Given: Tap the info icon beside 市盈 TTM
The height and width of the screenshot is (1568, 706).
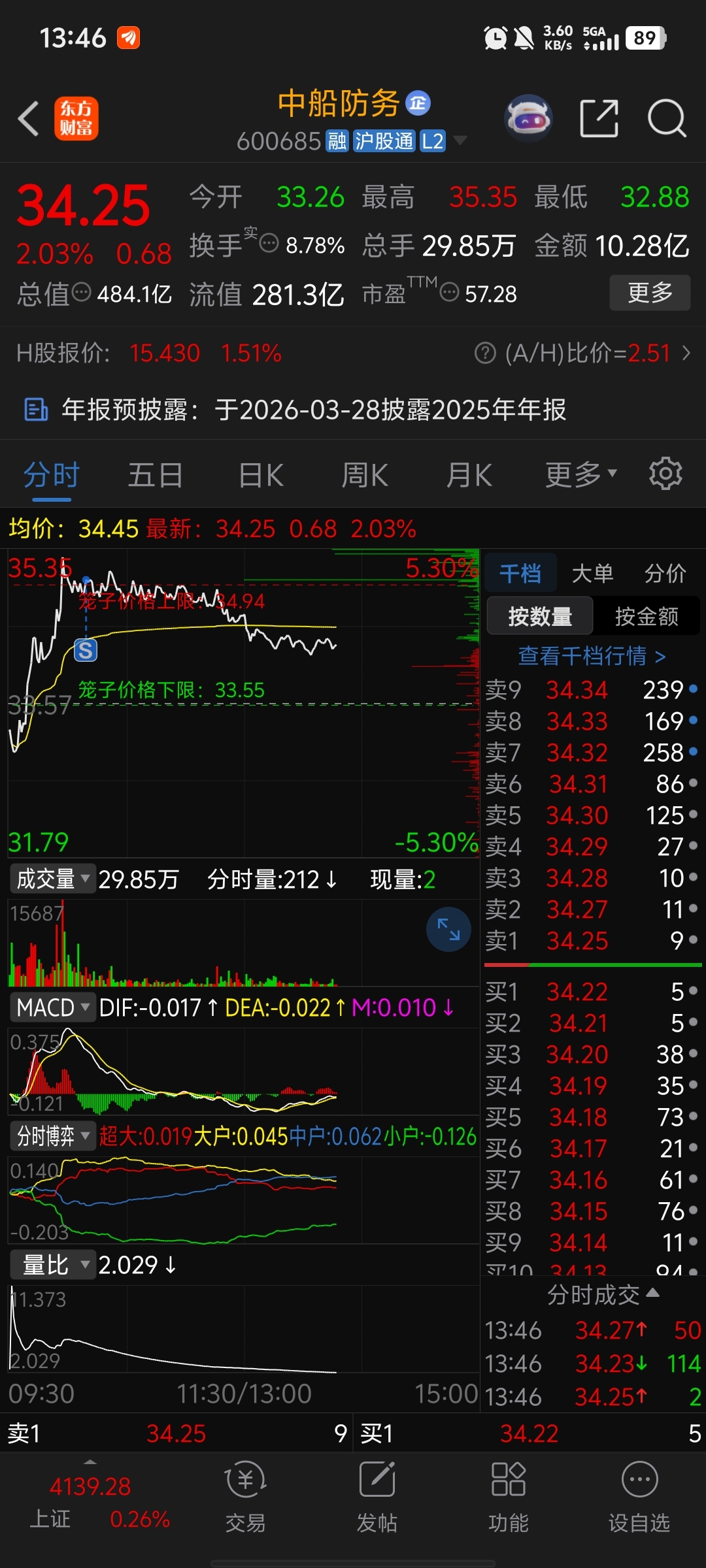Looking at the screenshot, I should click(x=449, y=292).
